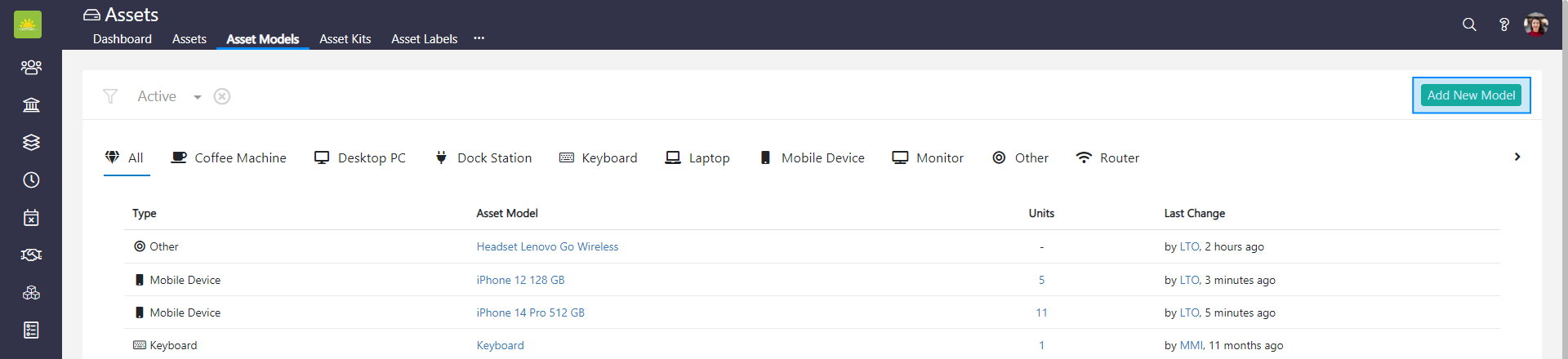Open the people module in sidebar

31,67
